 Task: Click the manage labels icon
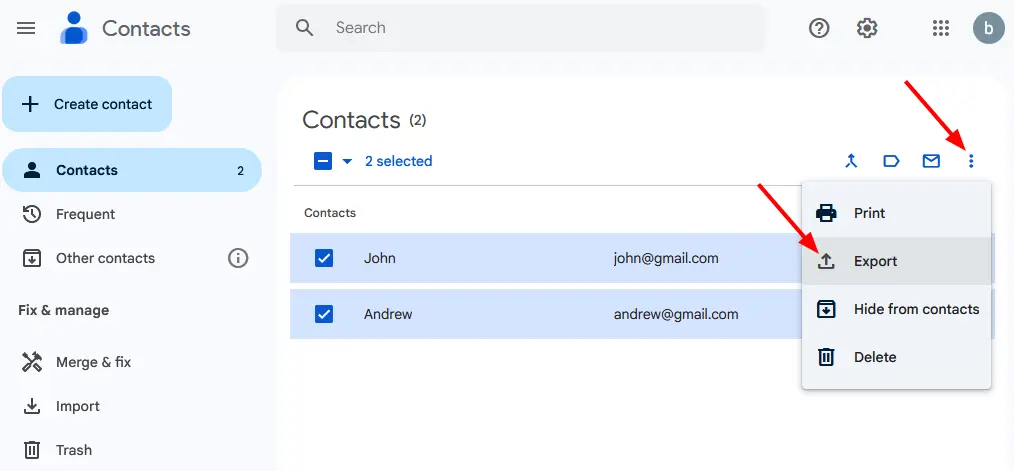(x=891, y=161)
